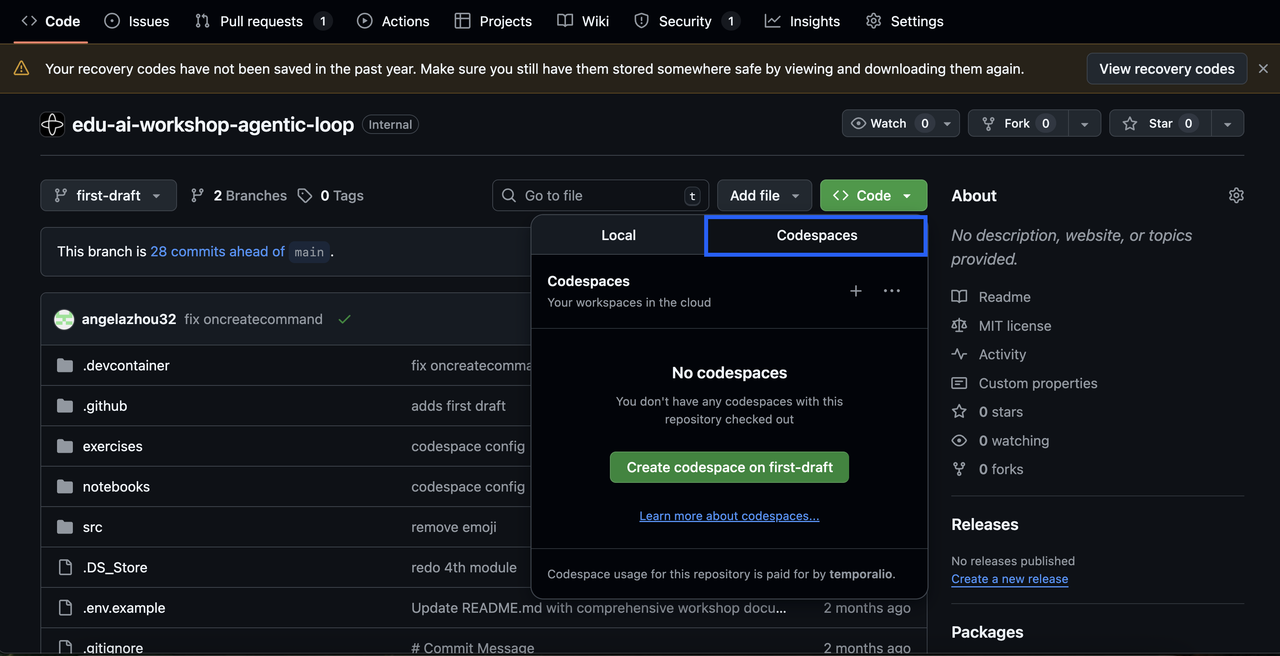Image resolution: width=1280 pixels, height=656 pixels.
Task: Open the codespaces ellipsis options menu
Action: point(892,291)
